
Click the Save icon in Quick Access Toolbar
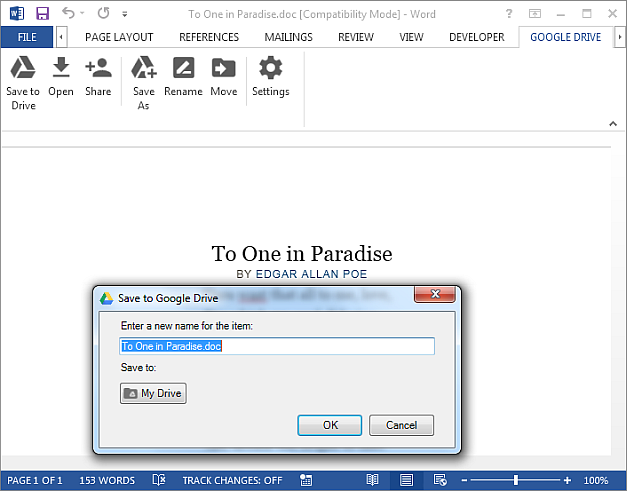(42, 14)
